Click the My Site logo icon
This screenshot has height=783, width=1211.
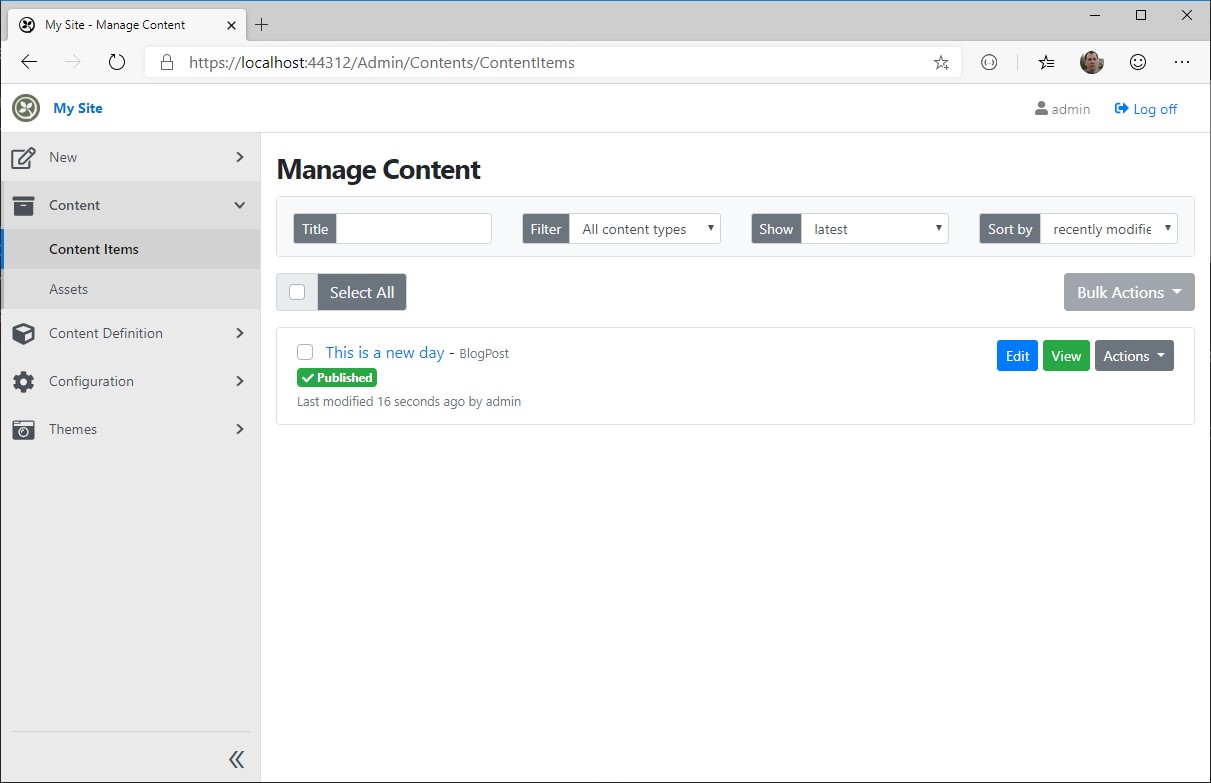[25, 107]
